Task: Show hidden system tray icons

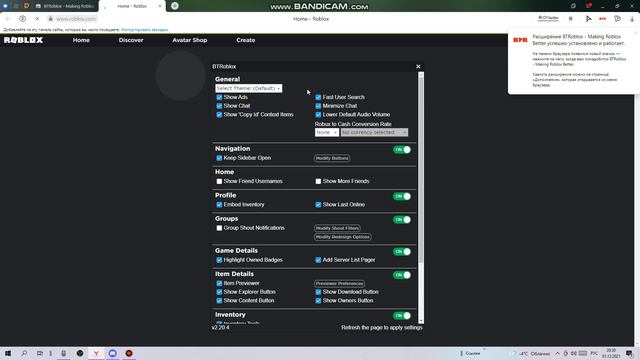Action: coord(557,353)
